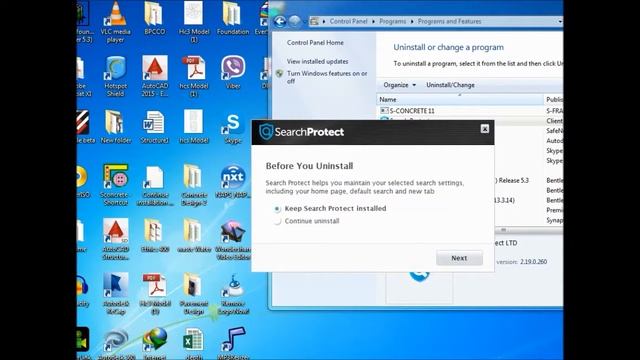Viewport: 640px width, 360px height.
Task: Open Control Panel Home link
Action: [x=315, y=42]
